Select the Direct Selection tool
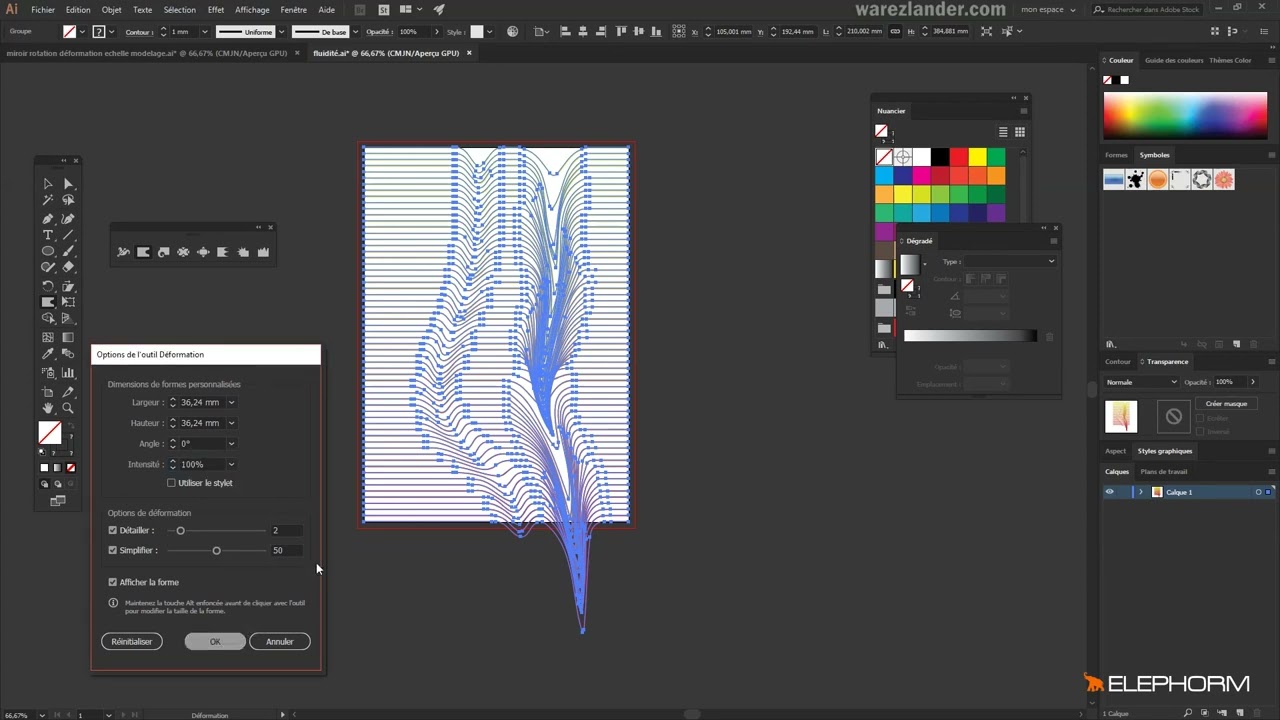The image size is (1280, 720). tap(68, 184)
